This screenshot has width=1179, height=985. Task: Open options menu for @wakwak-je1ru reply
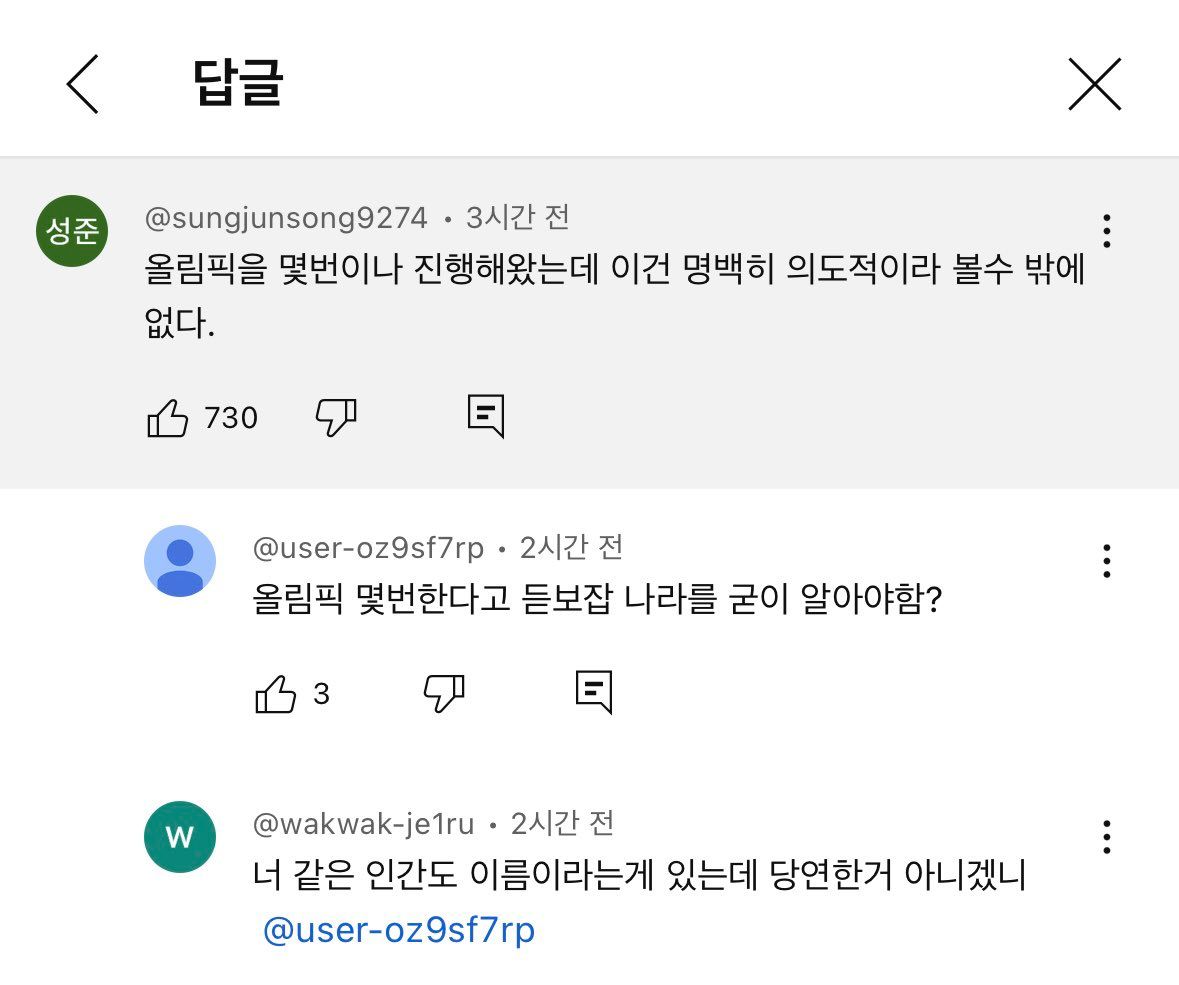click(1106, 837)
